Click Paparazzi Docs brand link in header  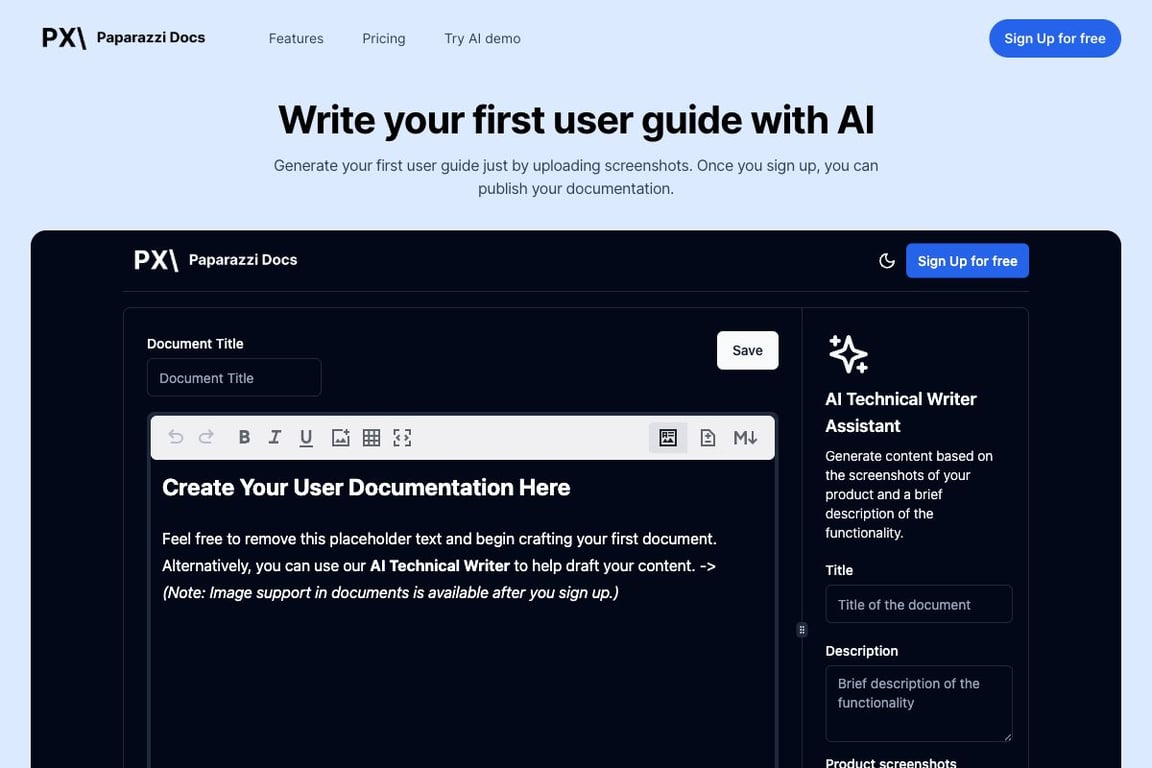tap(151, 37)
